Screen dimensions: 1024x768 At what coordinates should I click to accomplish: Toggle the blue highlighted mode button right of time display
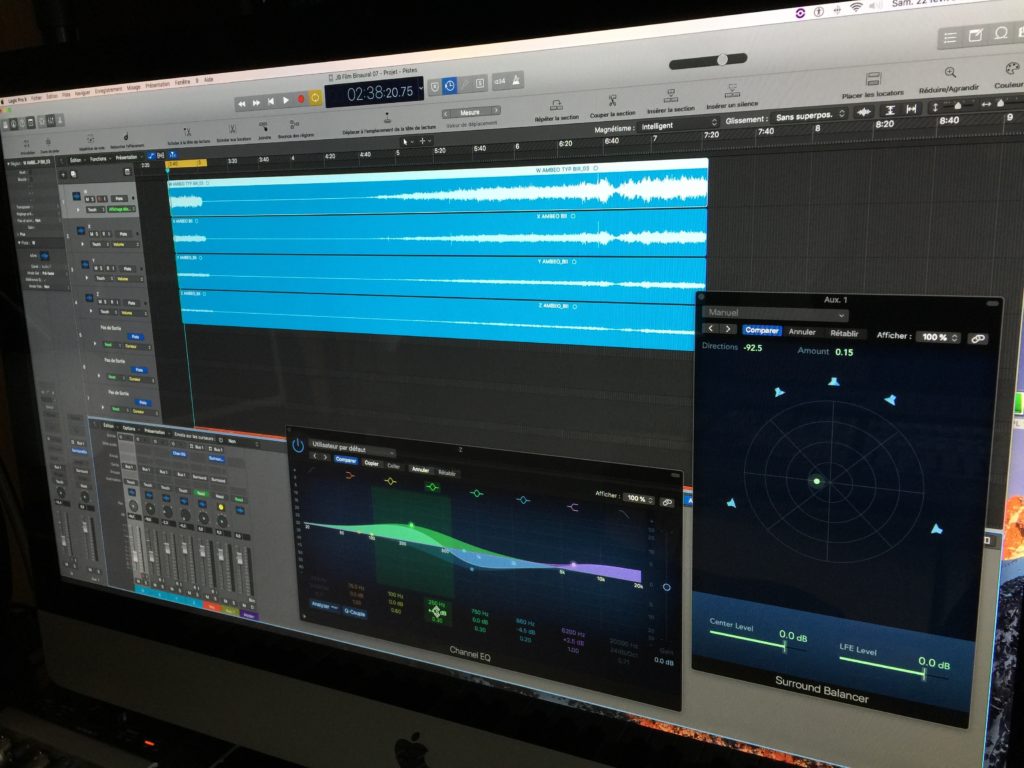450,86
